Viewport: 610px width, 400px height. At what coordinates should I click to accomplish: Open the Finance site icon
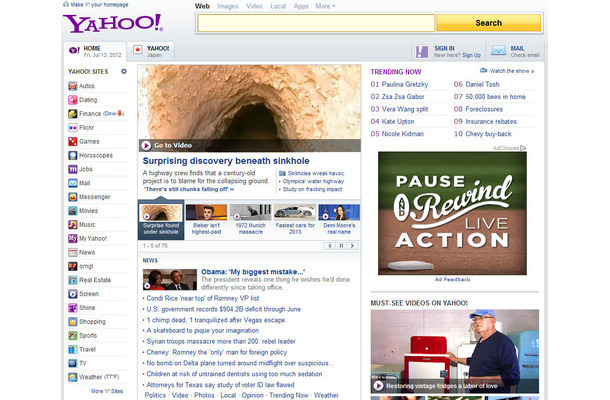coord(73,114)
